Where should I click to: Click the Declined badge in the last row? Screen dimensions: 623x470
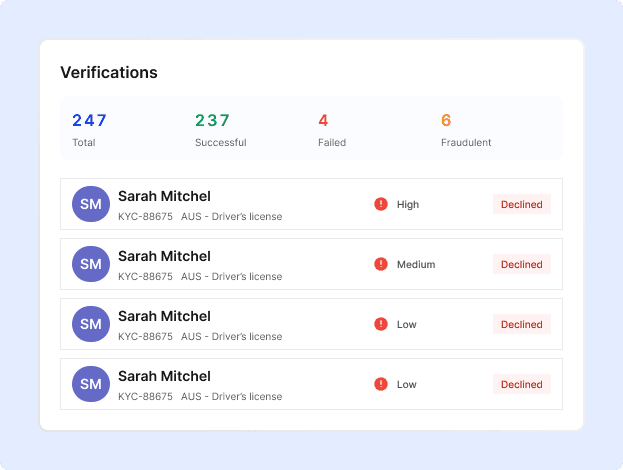point(522,384)
